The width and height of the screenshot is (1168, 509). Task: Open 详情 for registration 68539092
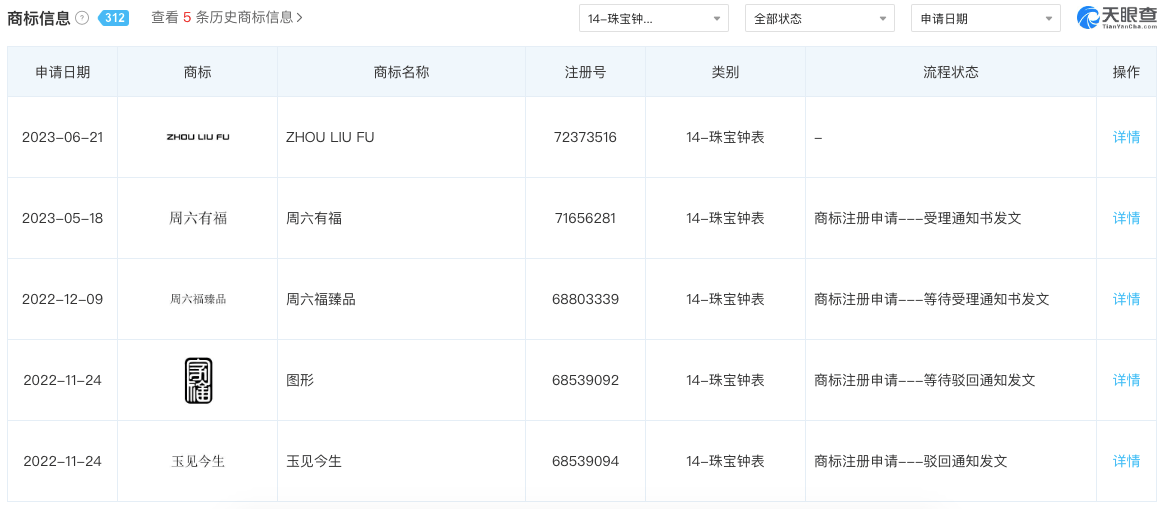pos(1126,380)
